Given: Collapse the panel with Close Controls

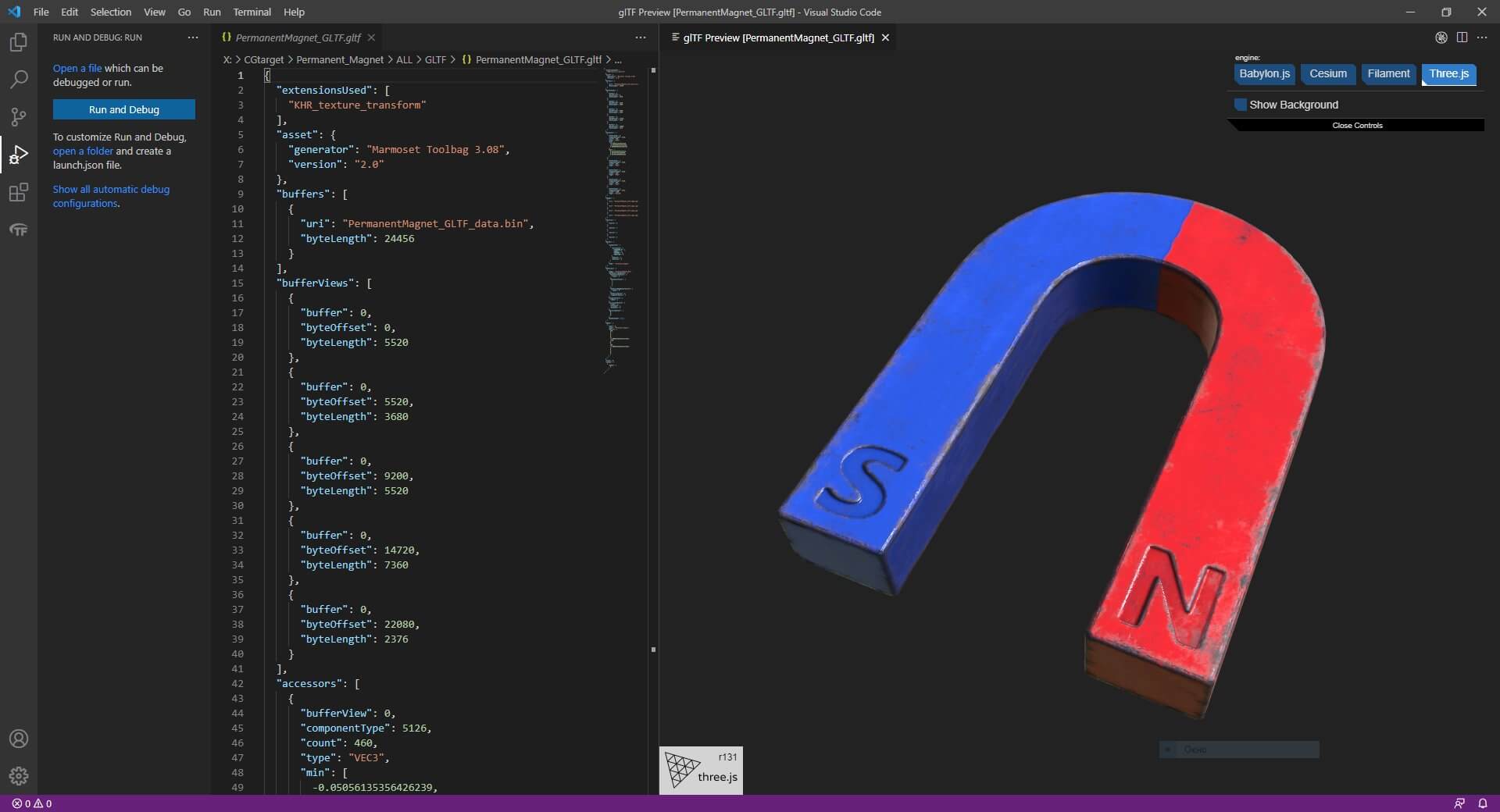Looking at the screenshot, I should (x=1357, y=126).
